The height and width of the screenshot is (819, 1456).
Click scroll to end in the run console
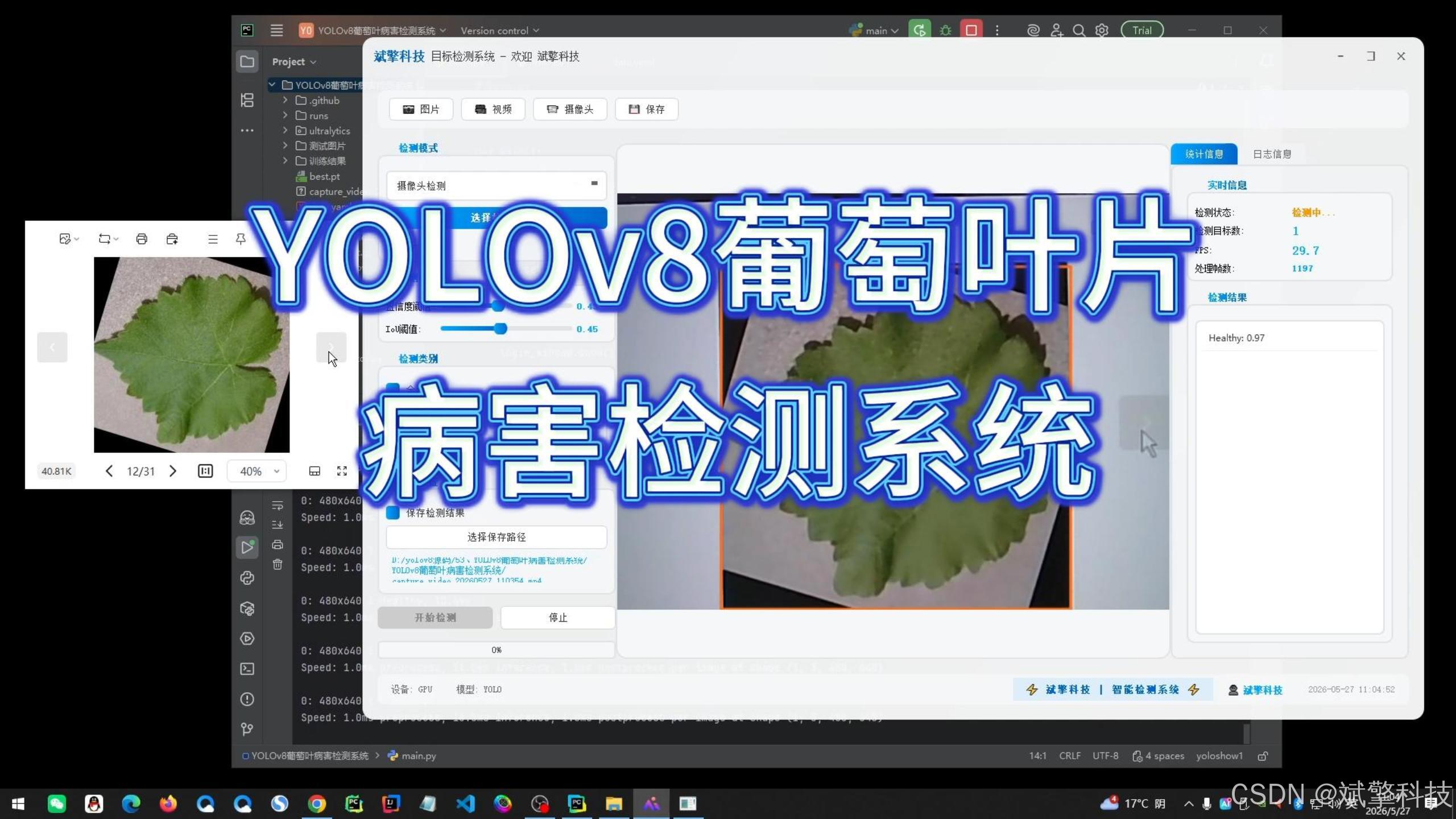coord(278,524)
